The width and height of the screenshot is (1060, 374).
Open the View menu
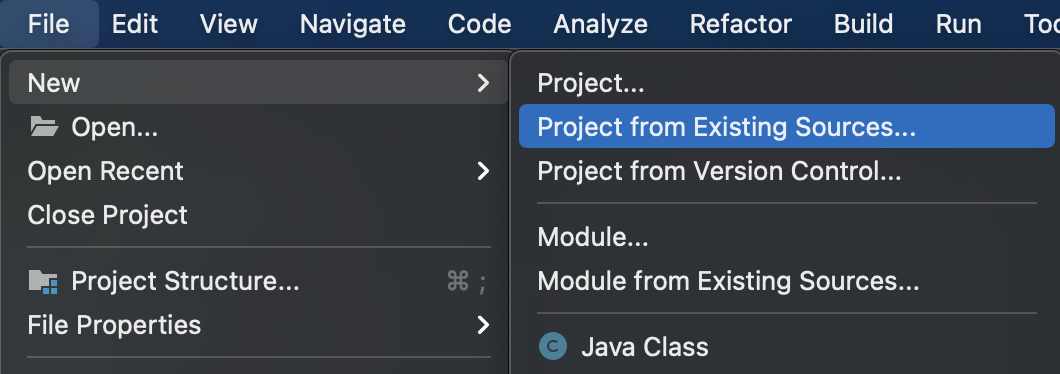coord(228,24)
